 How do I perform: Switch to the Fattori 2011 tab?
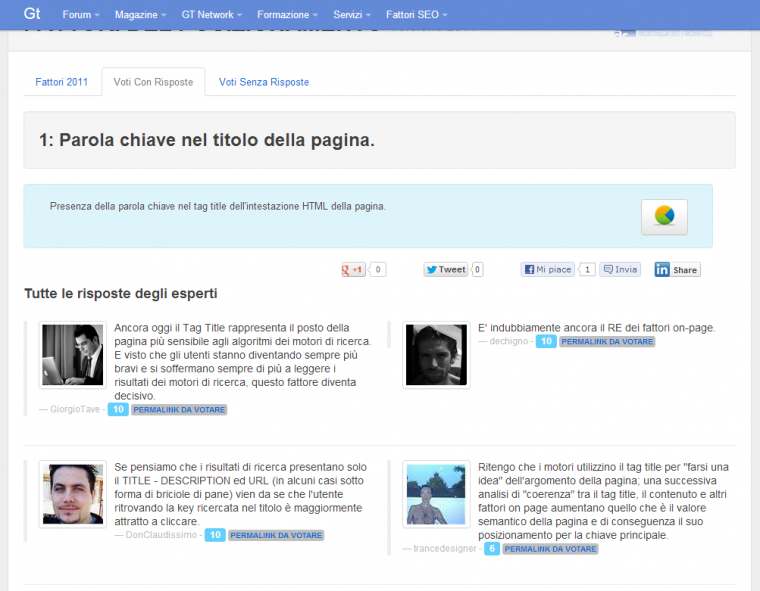tap(62, 82)
